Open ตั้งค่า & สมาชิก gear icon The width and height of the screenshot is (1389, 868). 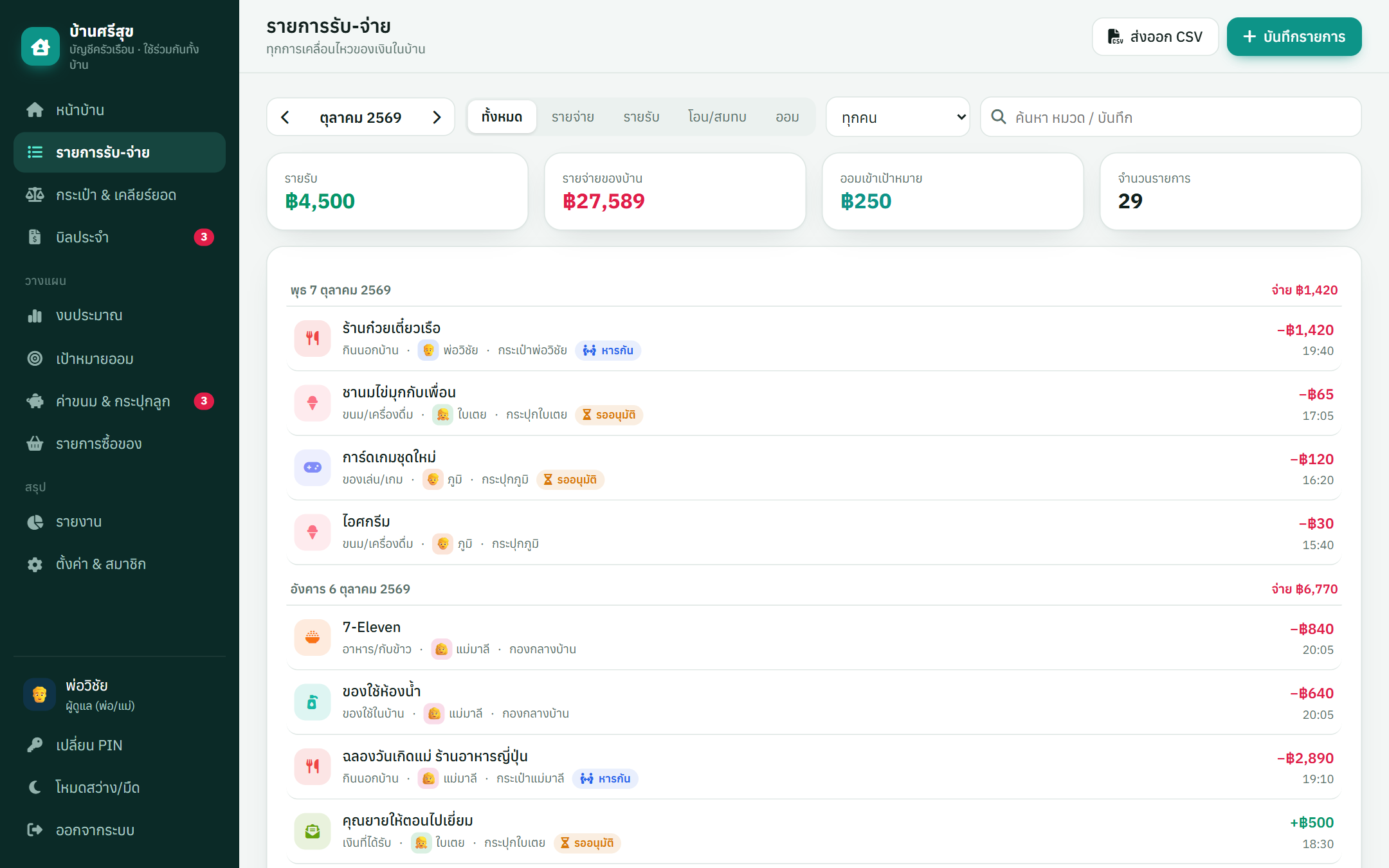click(35, 565)
